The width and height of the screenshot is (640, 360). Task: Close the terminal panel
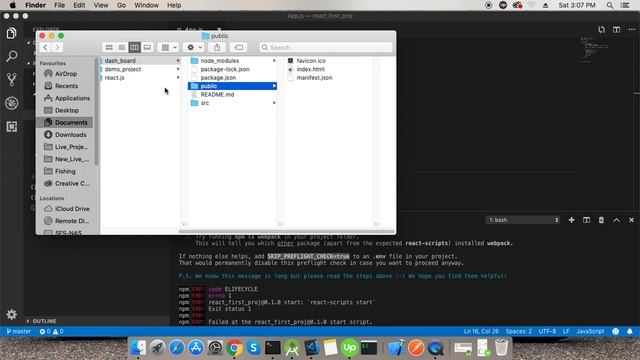(631, 220)
